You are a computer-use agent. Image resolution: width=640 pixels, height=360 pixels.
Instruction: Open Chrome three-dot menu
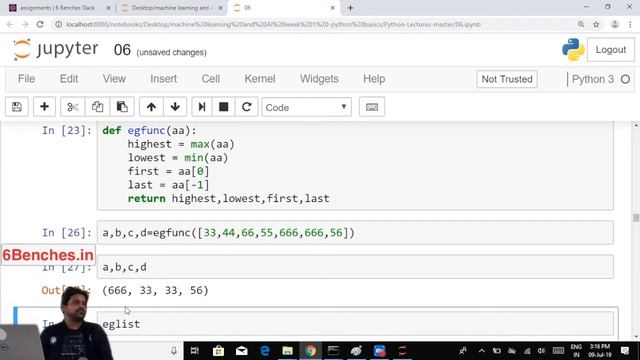click(630, 24)
